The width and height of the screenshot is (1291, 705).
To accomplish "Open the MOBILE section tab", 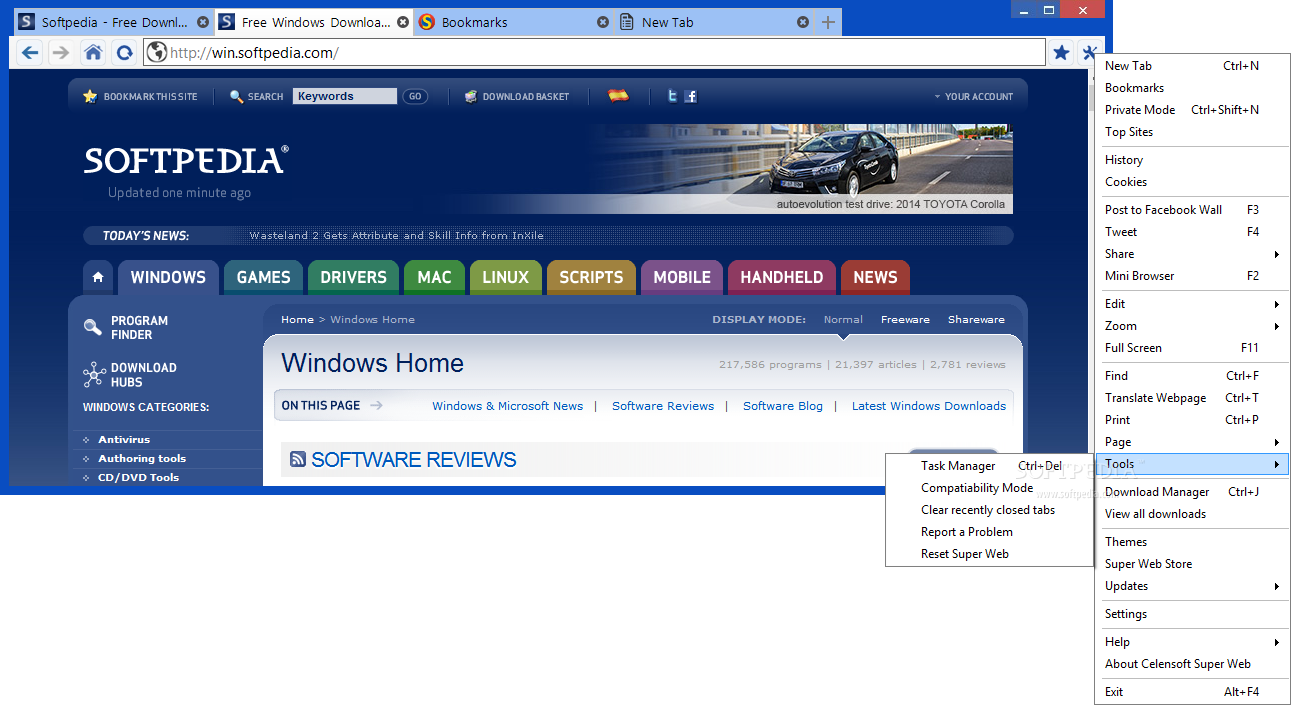I will (x=682, y=277).
